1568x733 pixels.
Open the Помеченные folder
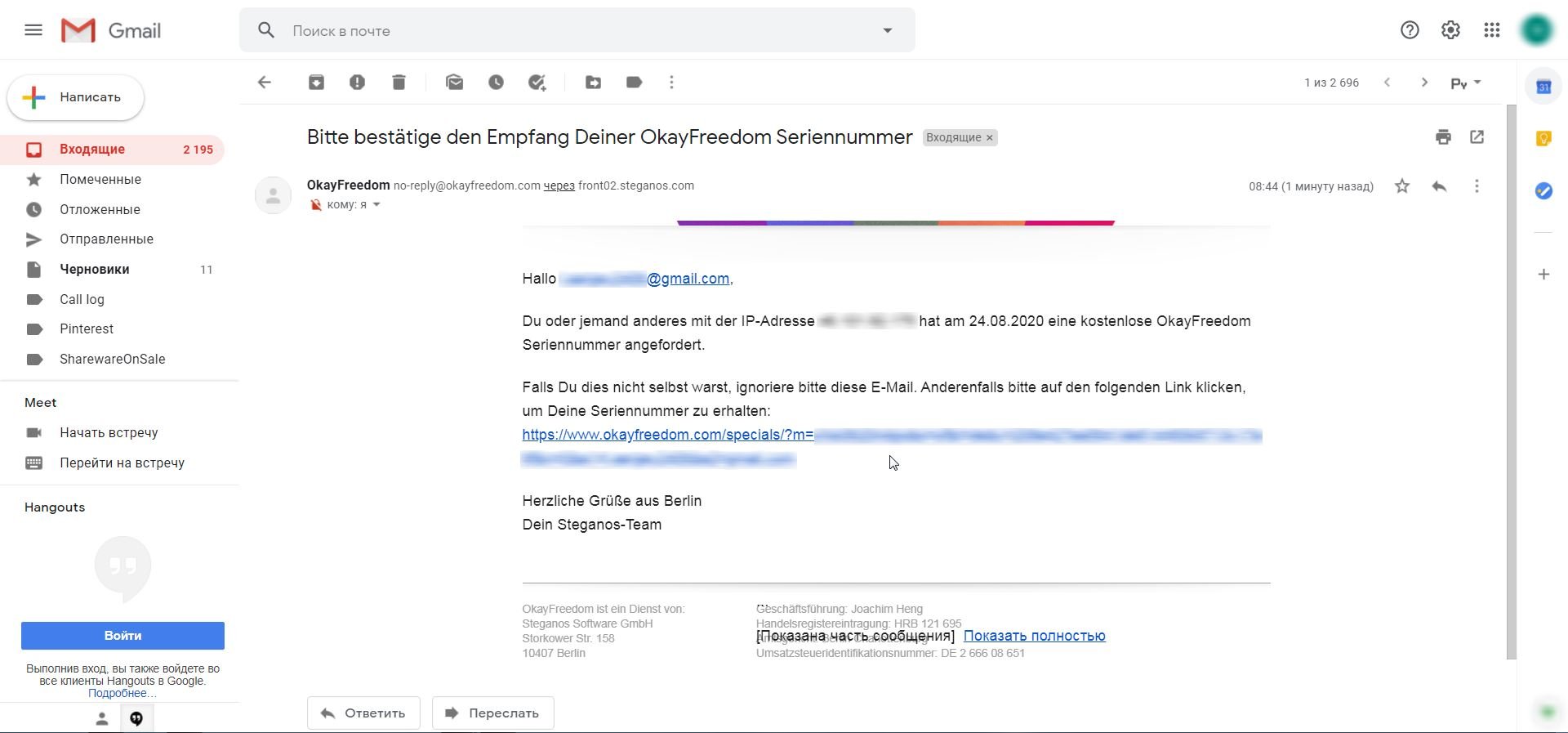(112, 180)
